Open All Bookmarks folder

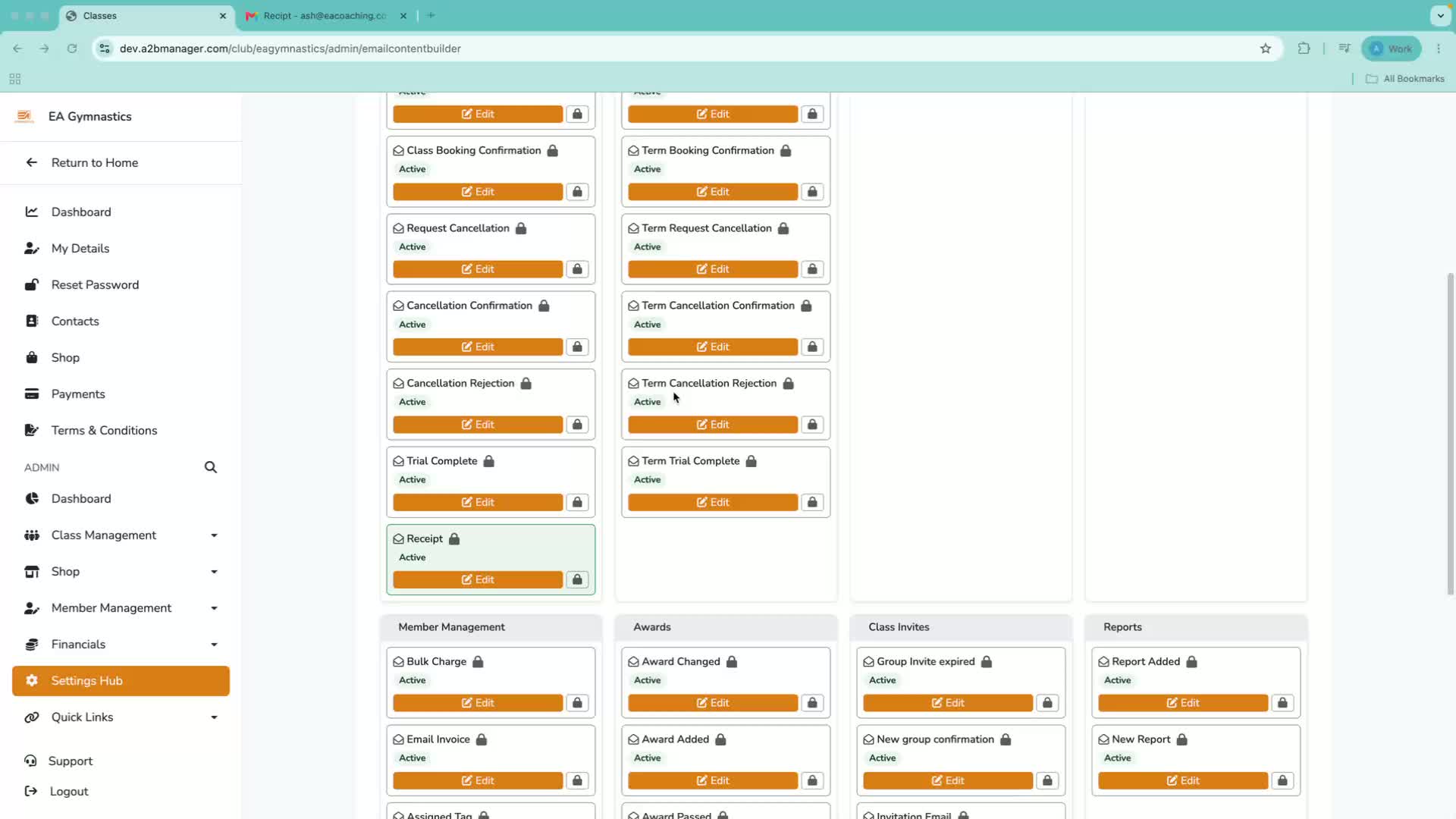tap(1405, 79)
